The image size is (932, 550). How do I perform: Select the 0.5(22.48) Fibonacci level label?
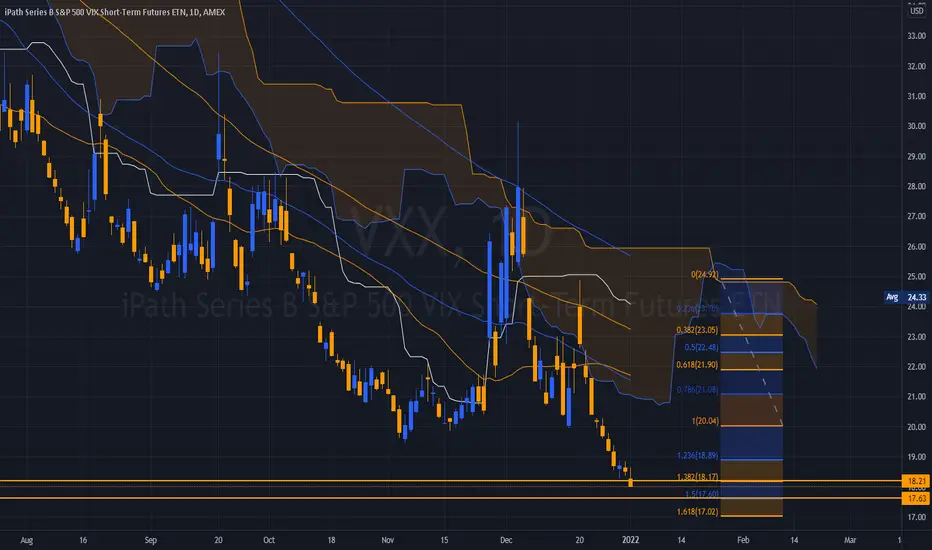[x=701, y=347]
